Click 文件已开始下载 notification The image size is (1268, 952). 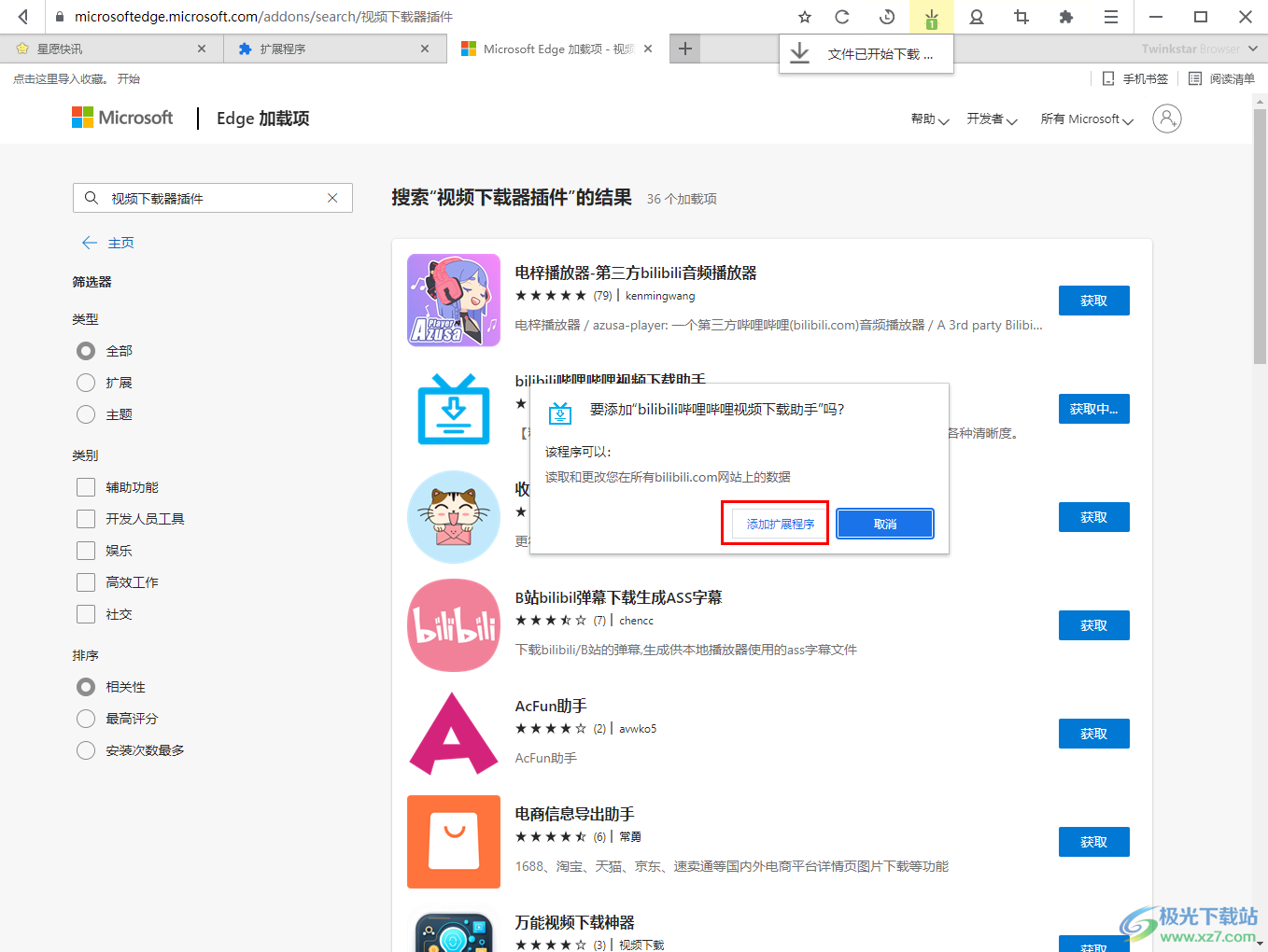[866, 54]
